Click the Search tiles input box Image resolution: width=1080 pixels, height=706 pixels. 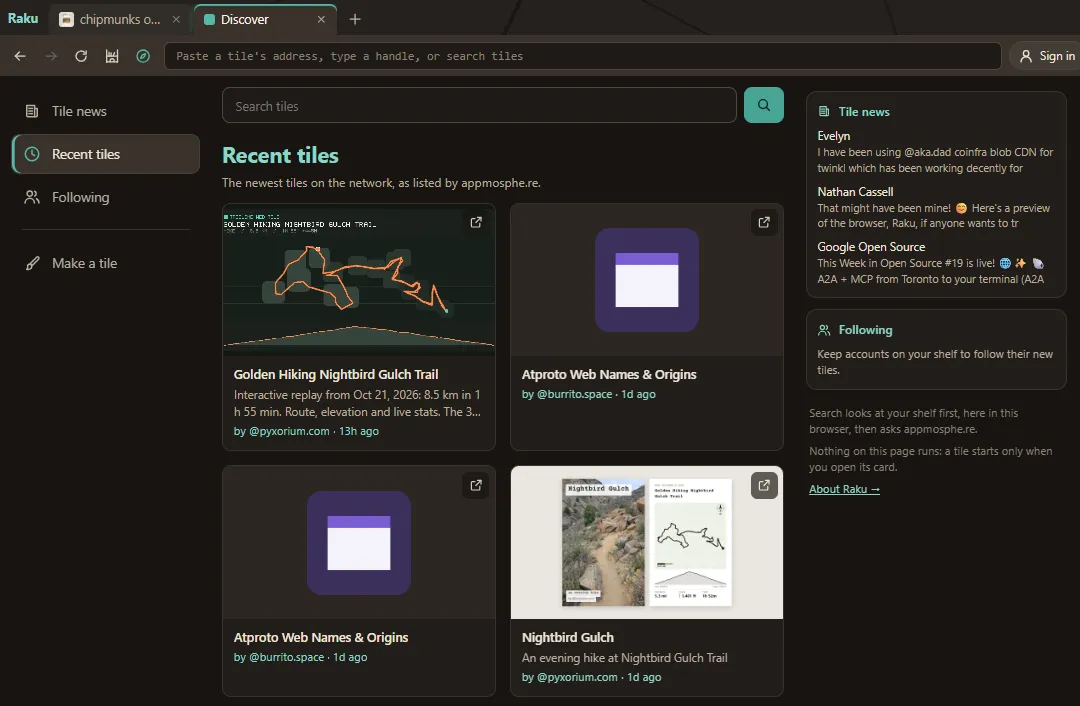pyautogui.click(x=479, y=105)
